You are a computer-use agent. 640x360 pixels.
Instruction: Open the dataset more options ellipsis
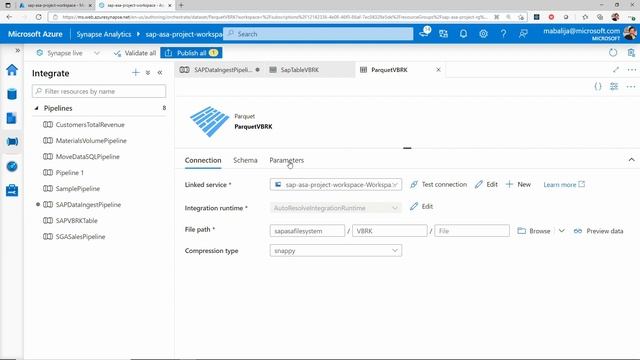pyautogui.click(x=631, y=87)
